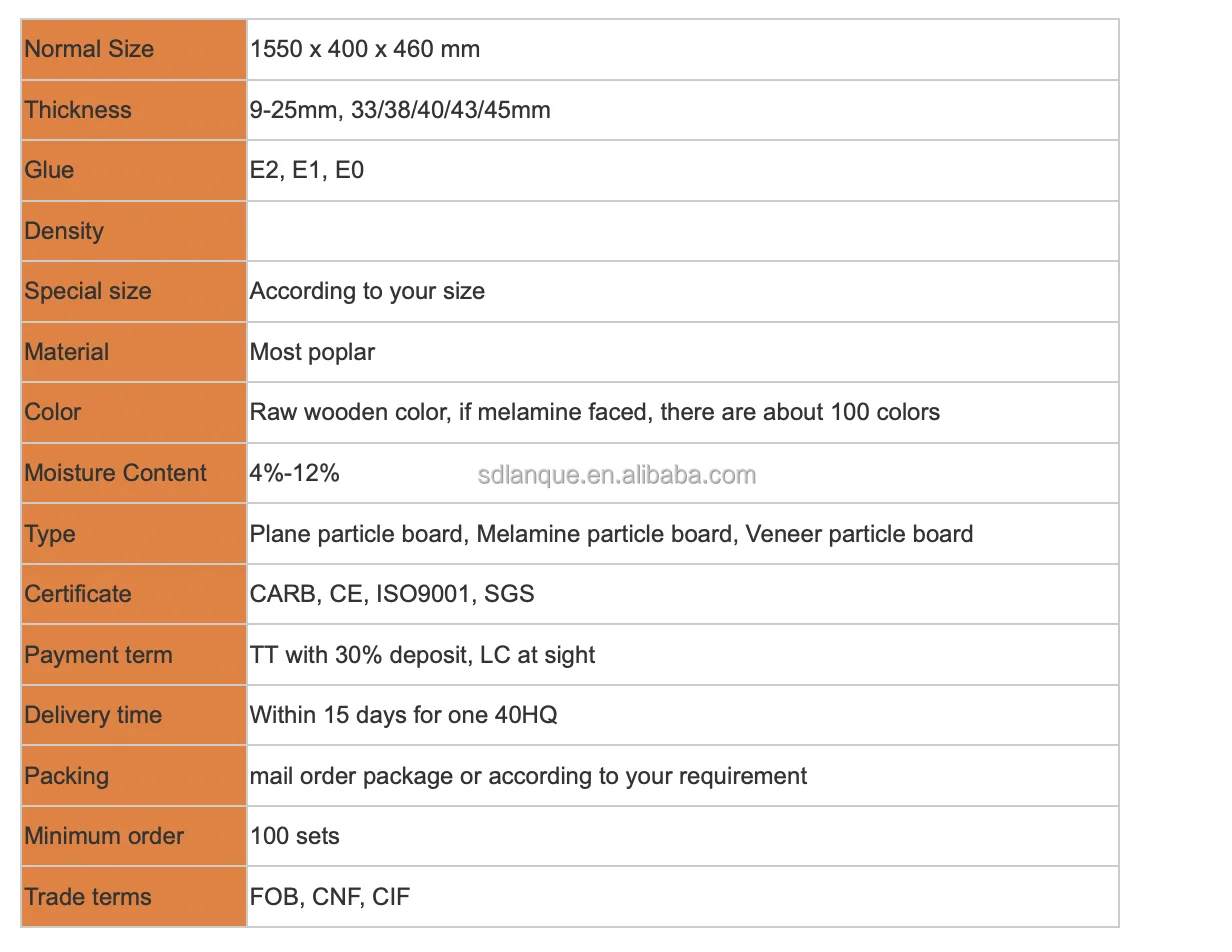Click the 'FOB, CNF, CIF' trade terms value

330,897
